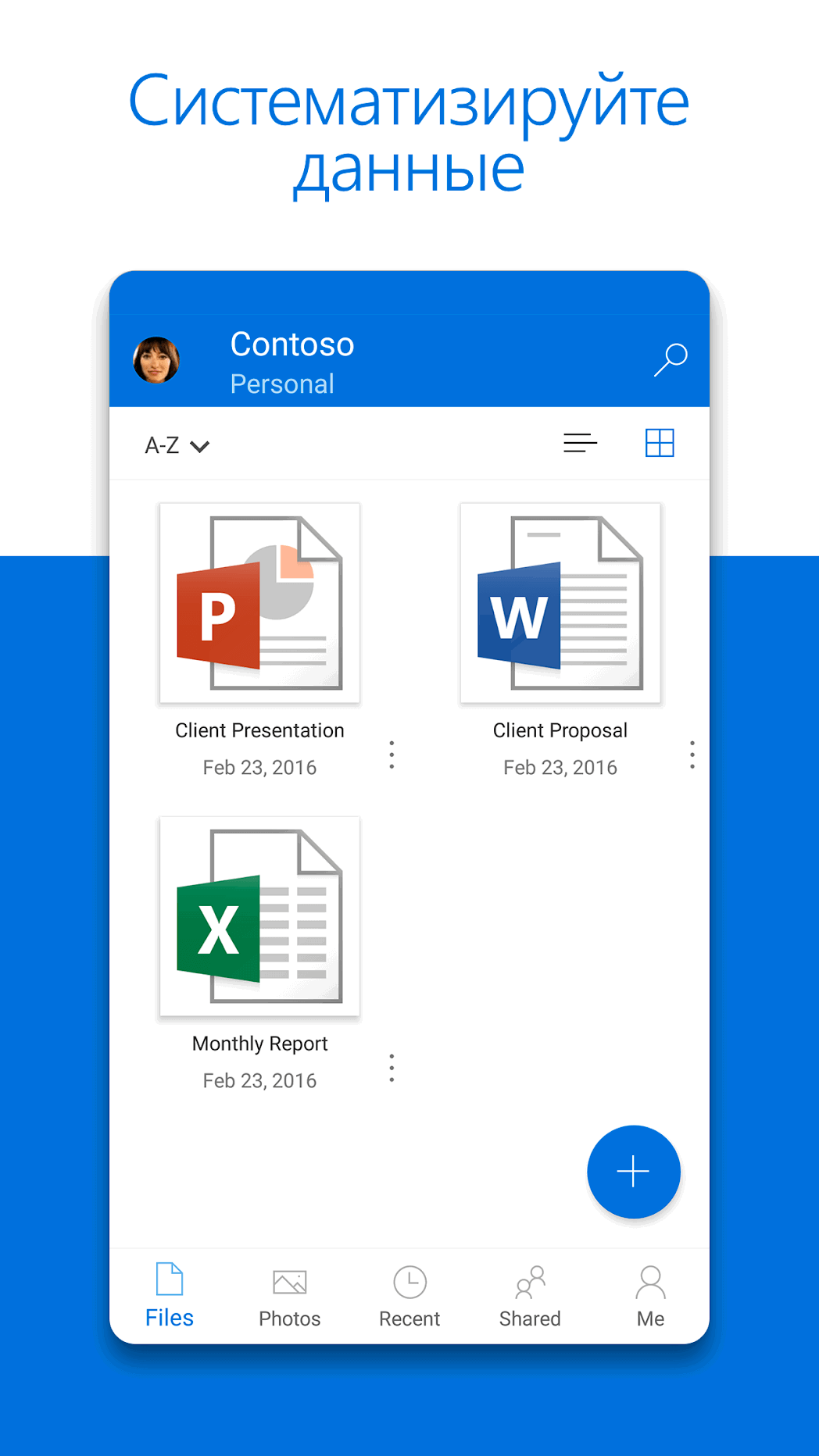
Task: Go to the Recent tab
Action: click(409, 1298)
